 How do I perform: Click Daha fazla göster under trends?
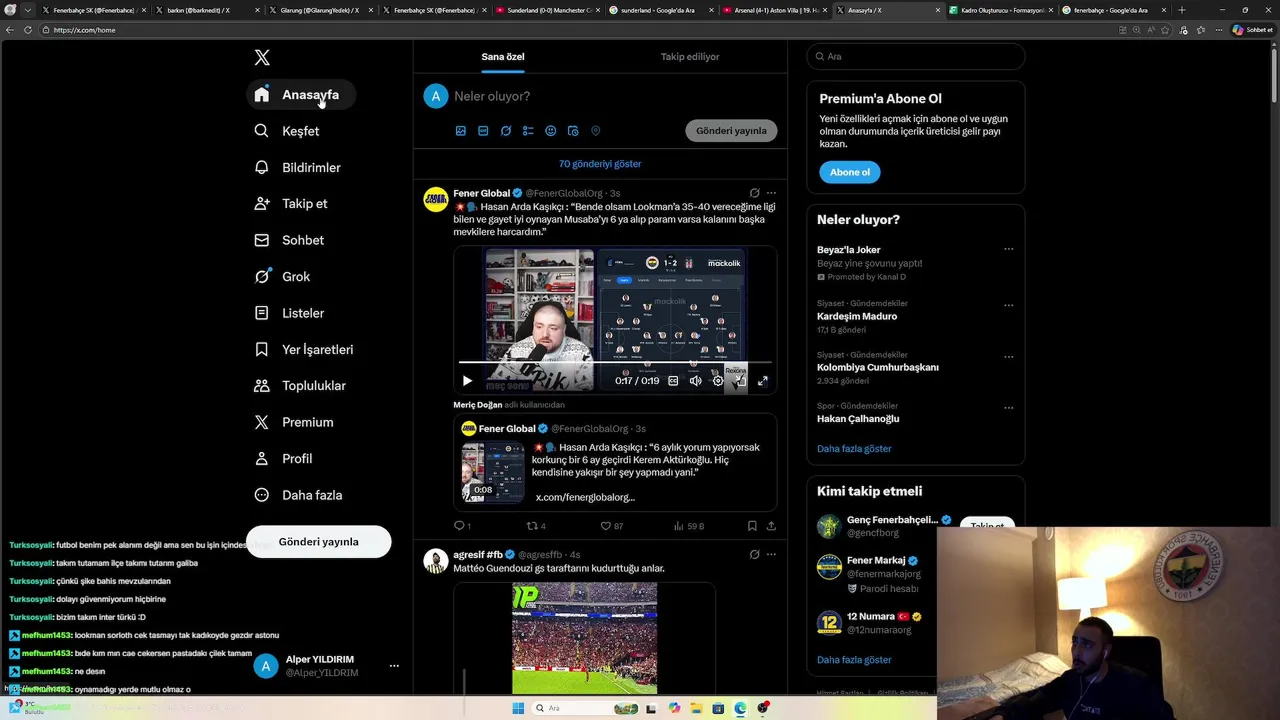(854, 449)
